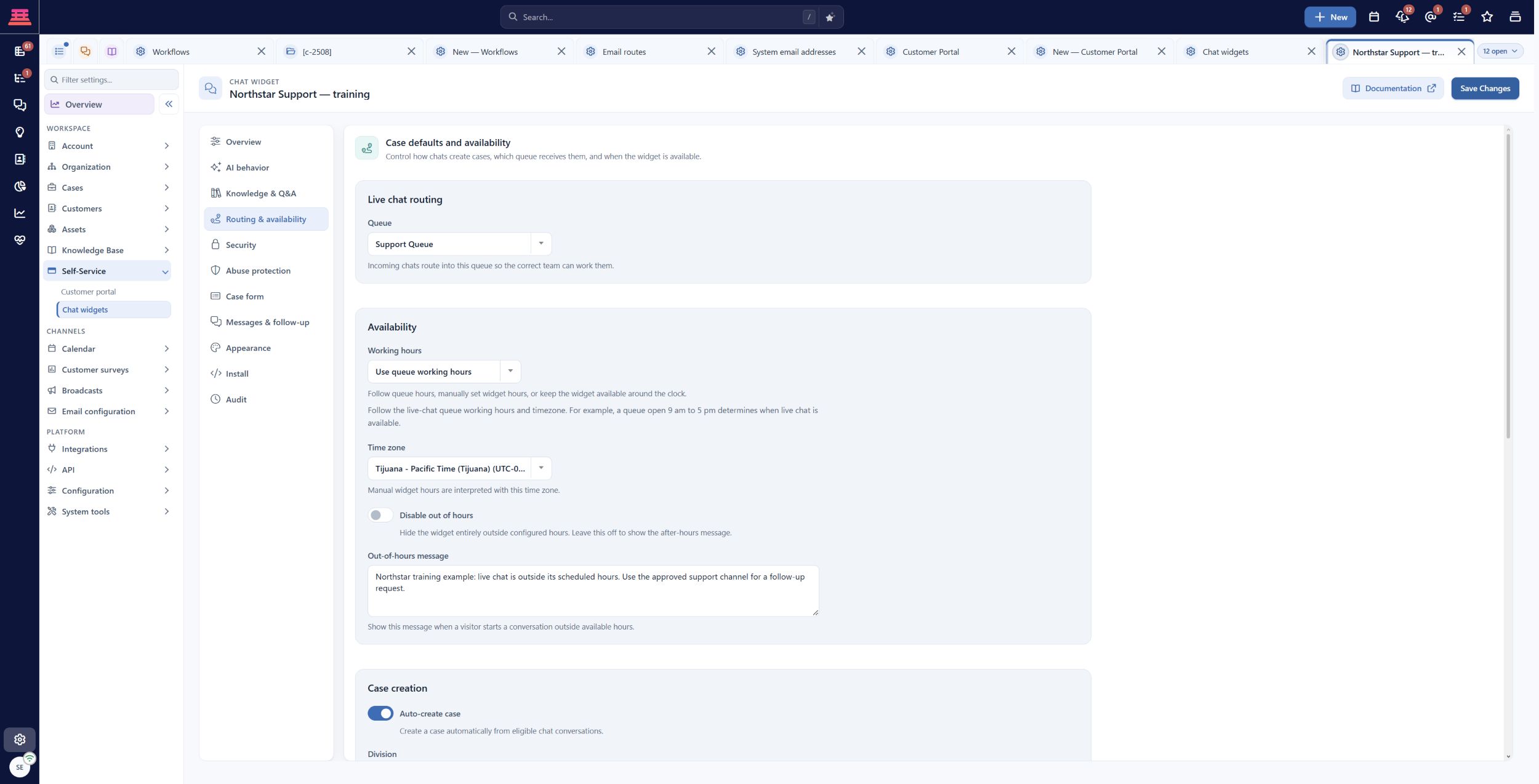Open the left rail heart monitor icon
The width and height of the screenshot is (1539, 784).
(x=20, y=240)
